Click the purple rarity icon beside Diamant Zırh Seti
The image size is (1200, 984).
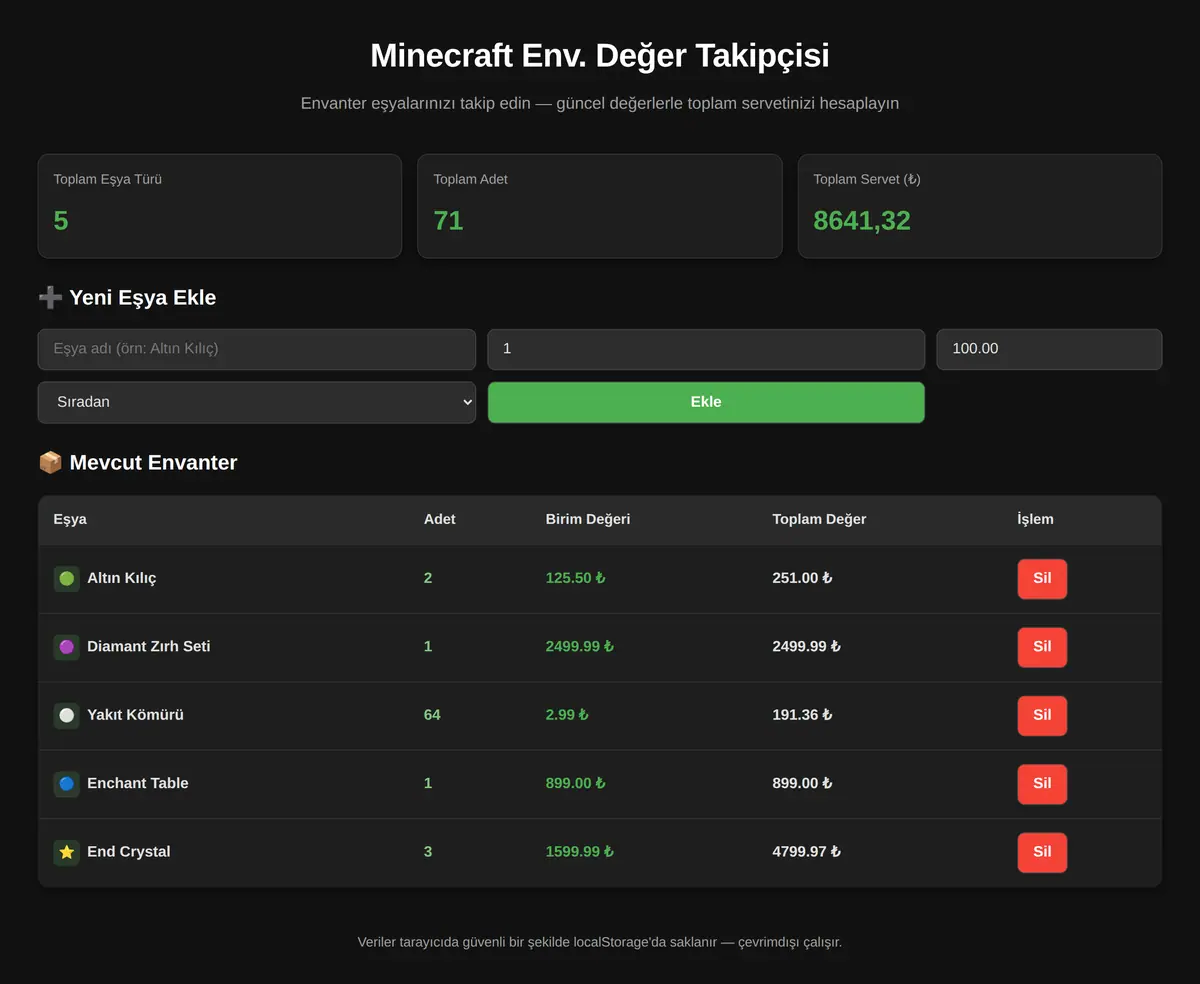67,647
